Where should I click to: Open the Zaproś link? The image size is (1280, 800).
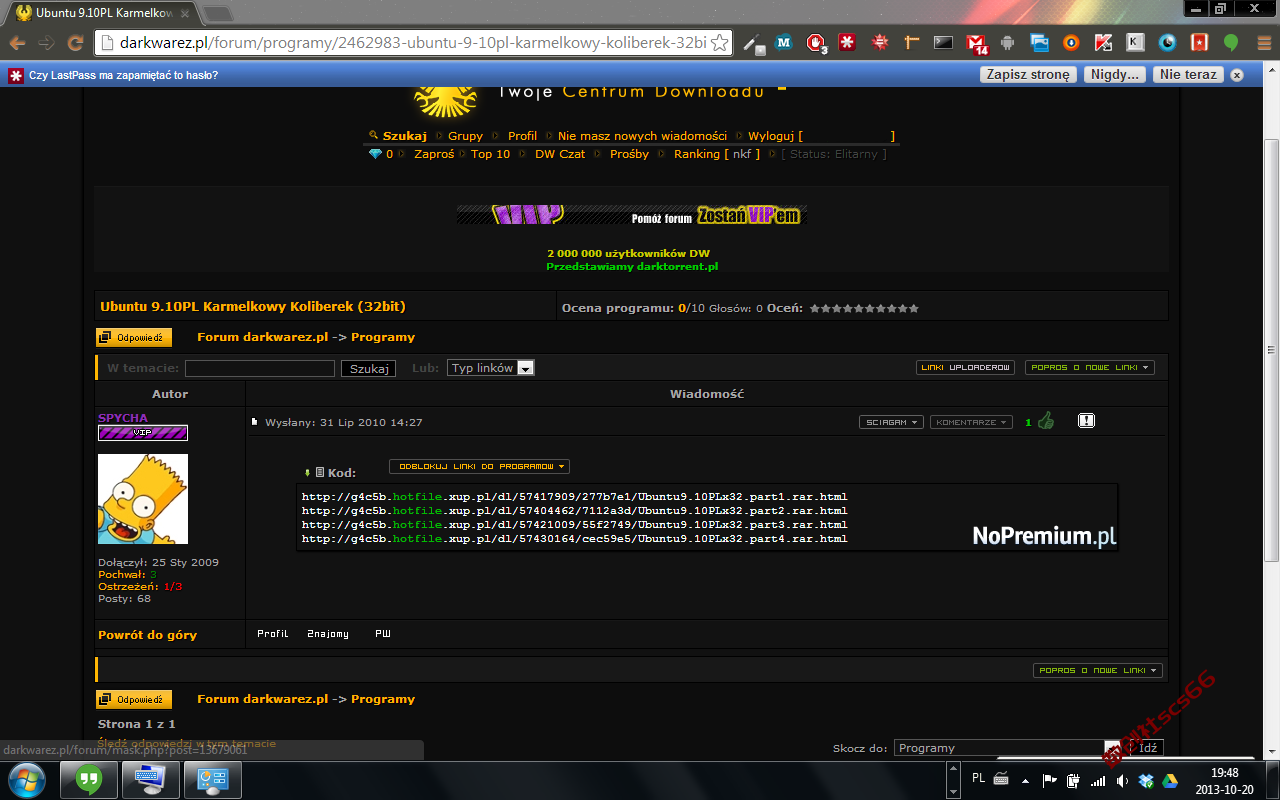[x=434, y=154]
